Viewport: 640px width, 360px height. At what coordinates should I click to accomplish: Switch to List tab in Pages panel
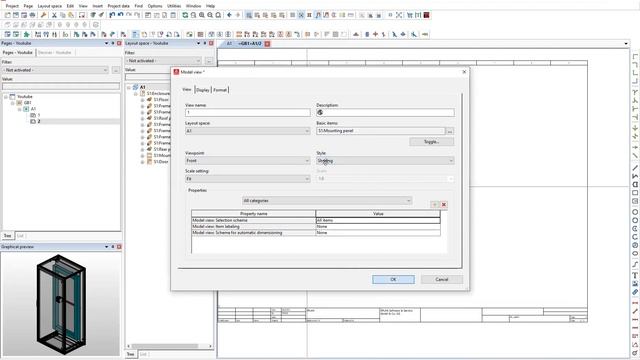tap(20, 236)
